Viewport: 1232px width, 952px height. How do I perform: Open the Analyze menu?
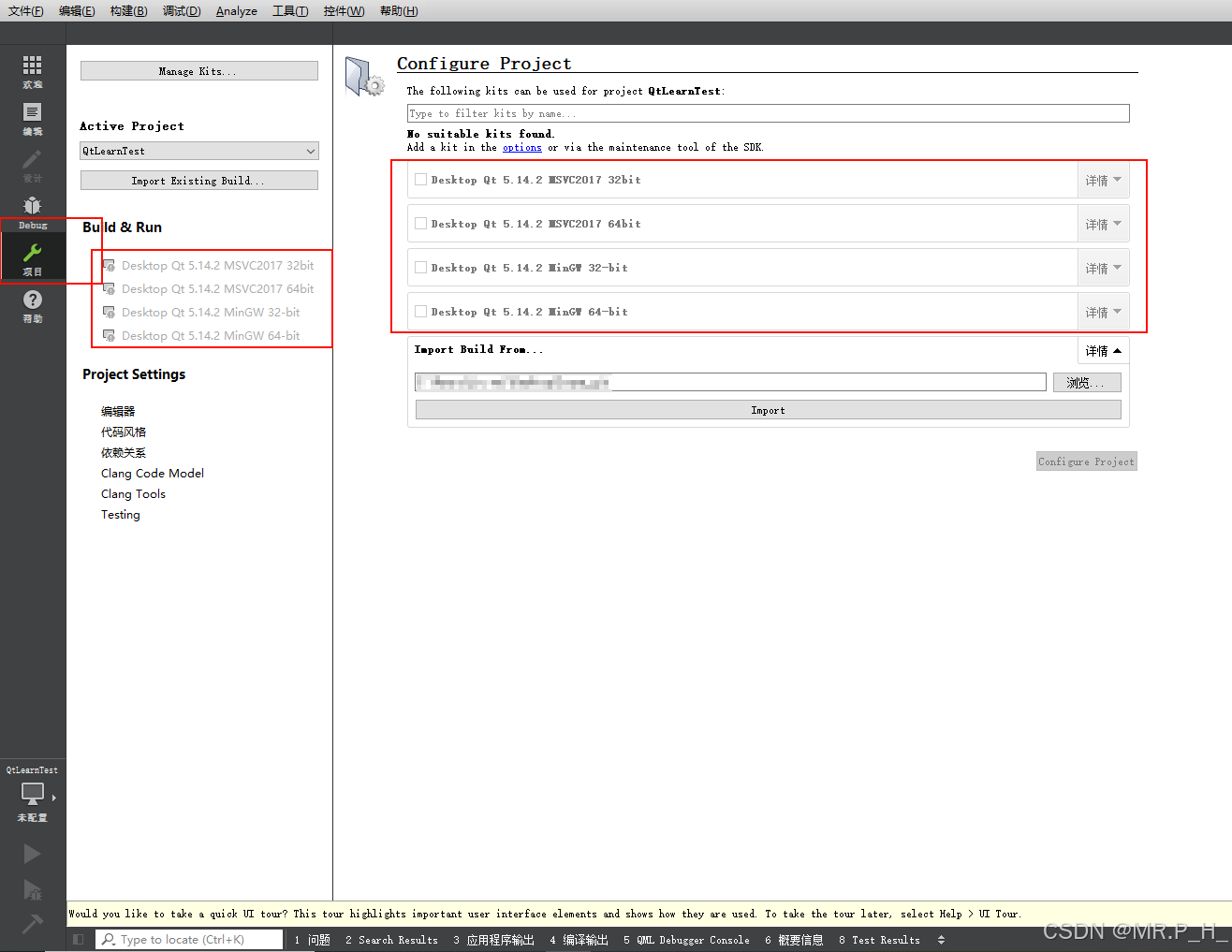[x=237, y=11]
